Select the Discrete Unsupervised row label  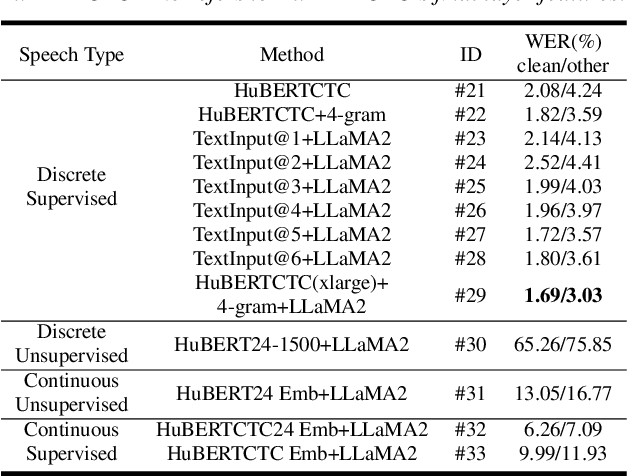point(72,343)
